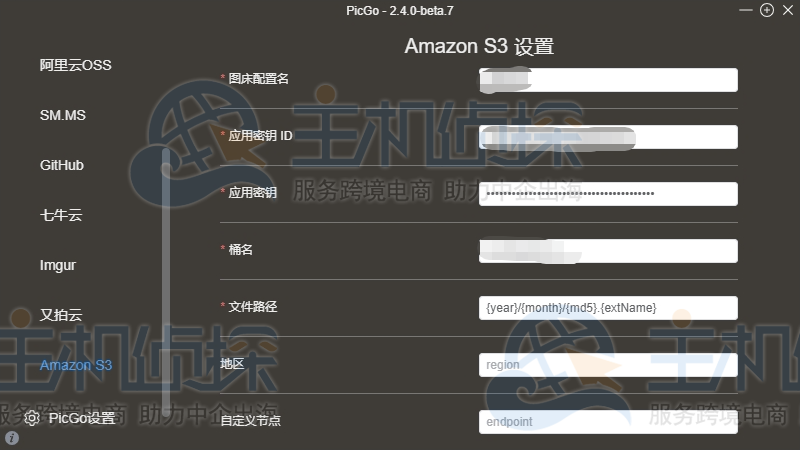
Task: Select 又拍云 in the sidebar
Action: coord(61,315)
